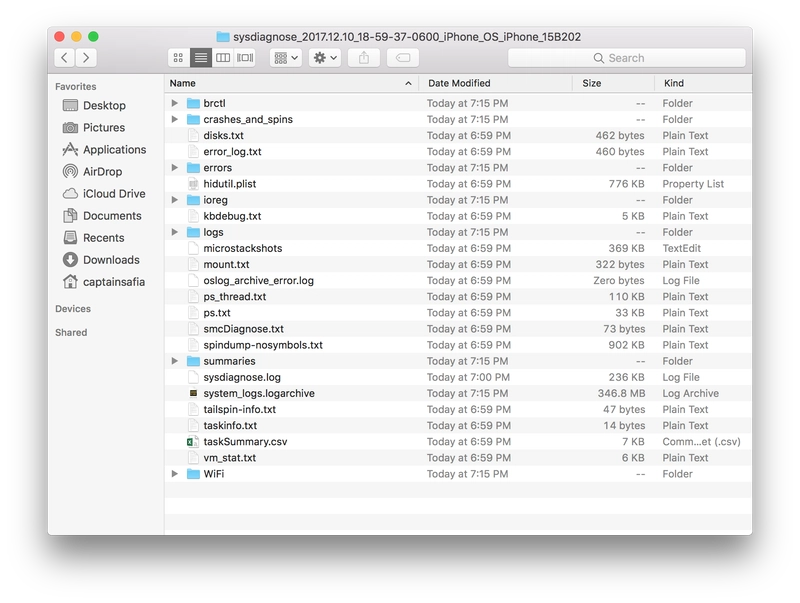Open AirDrop from the sidebar
The height and width of the screenshot is (603, 800).
point(103,172)
